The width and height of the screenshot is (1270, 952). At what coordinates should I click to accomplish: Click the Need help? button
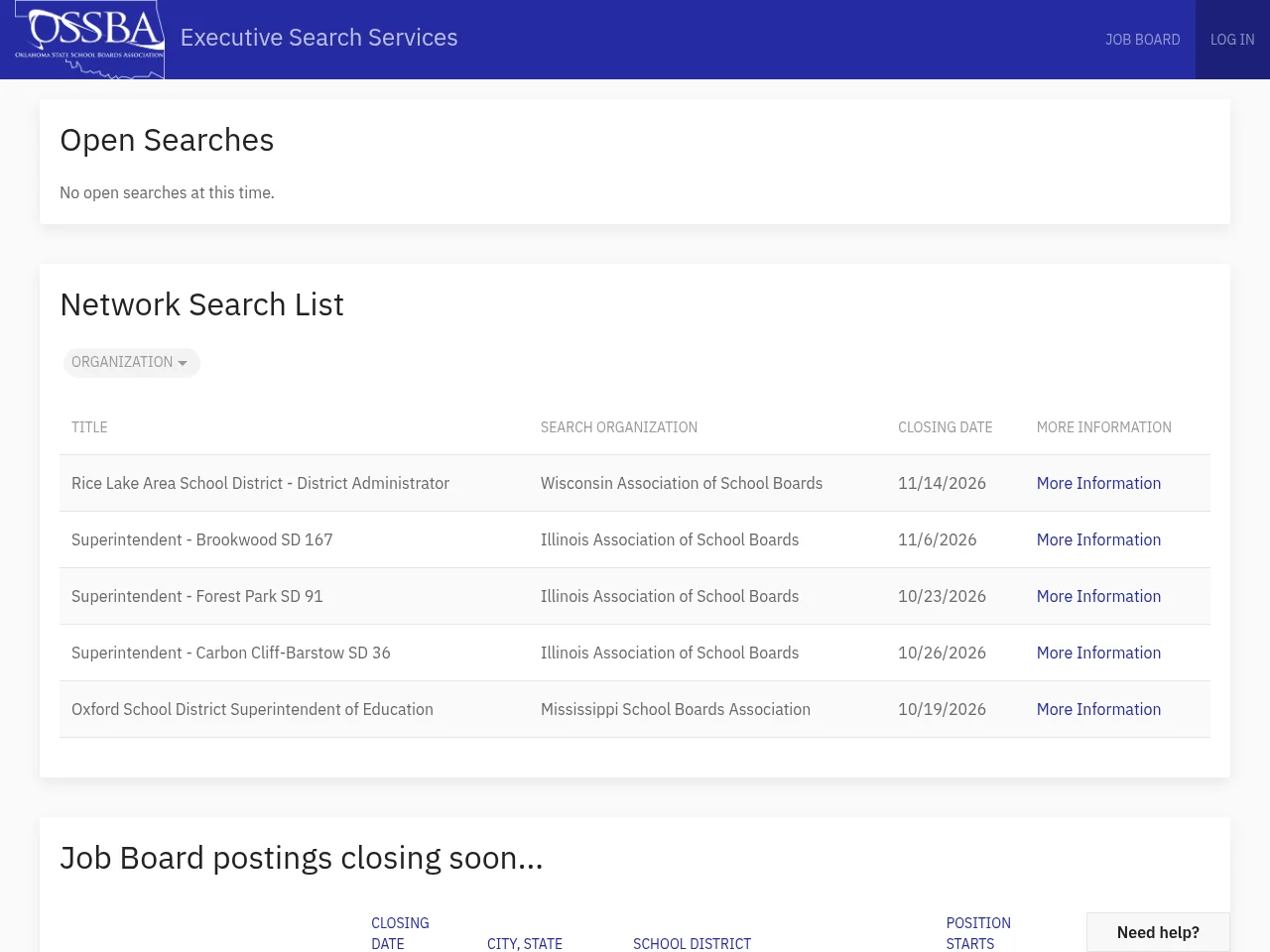click(1158, 932)
